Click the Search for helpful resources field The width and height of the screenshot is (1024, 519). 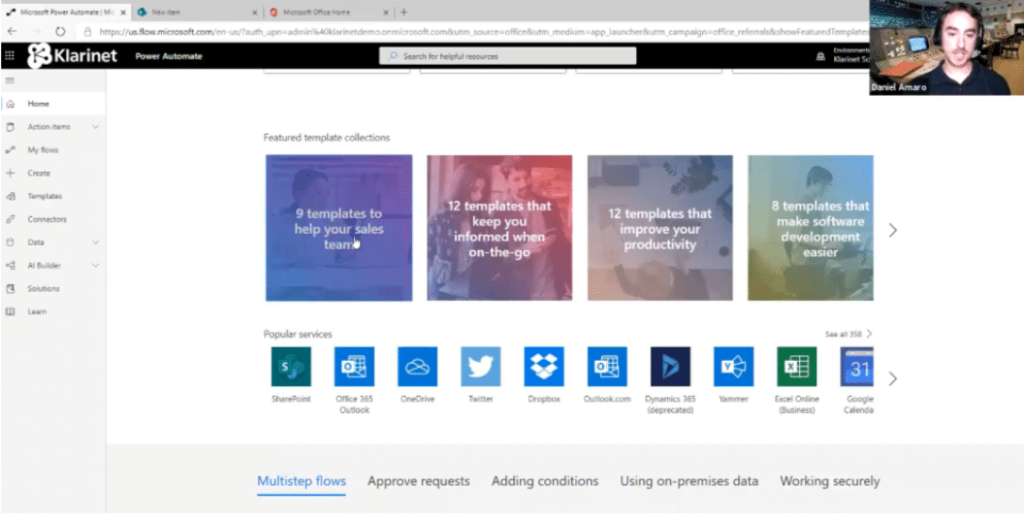[x=507, y=56]
